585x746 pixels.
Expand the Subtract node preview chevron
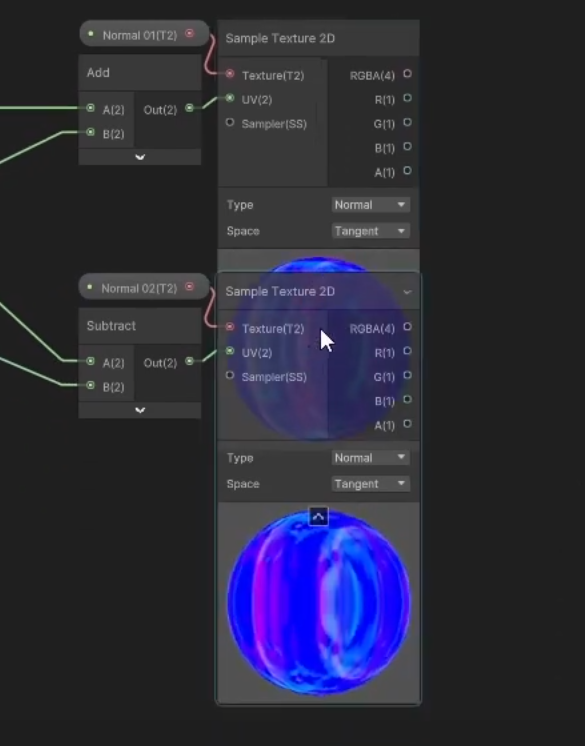tap(140, 410)
